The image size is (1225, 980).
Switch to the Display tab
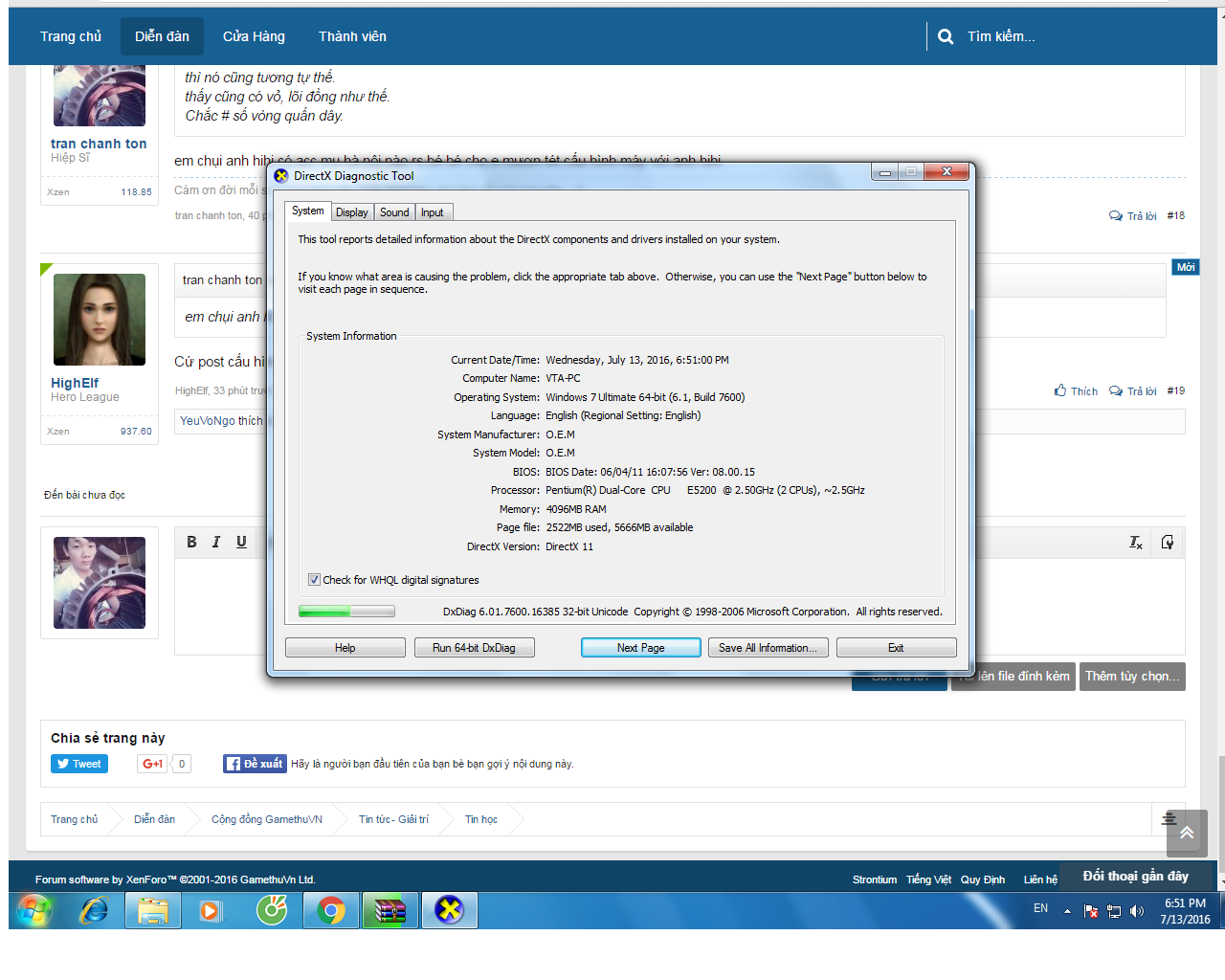[x=351, y=212]
